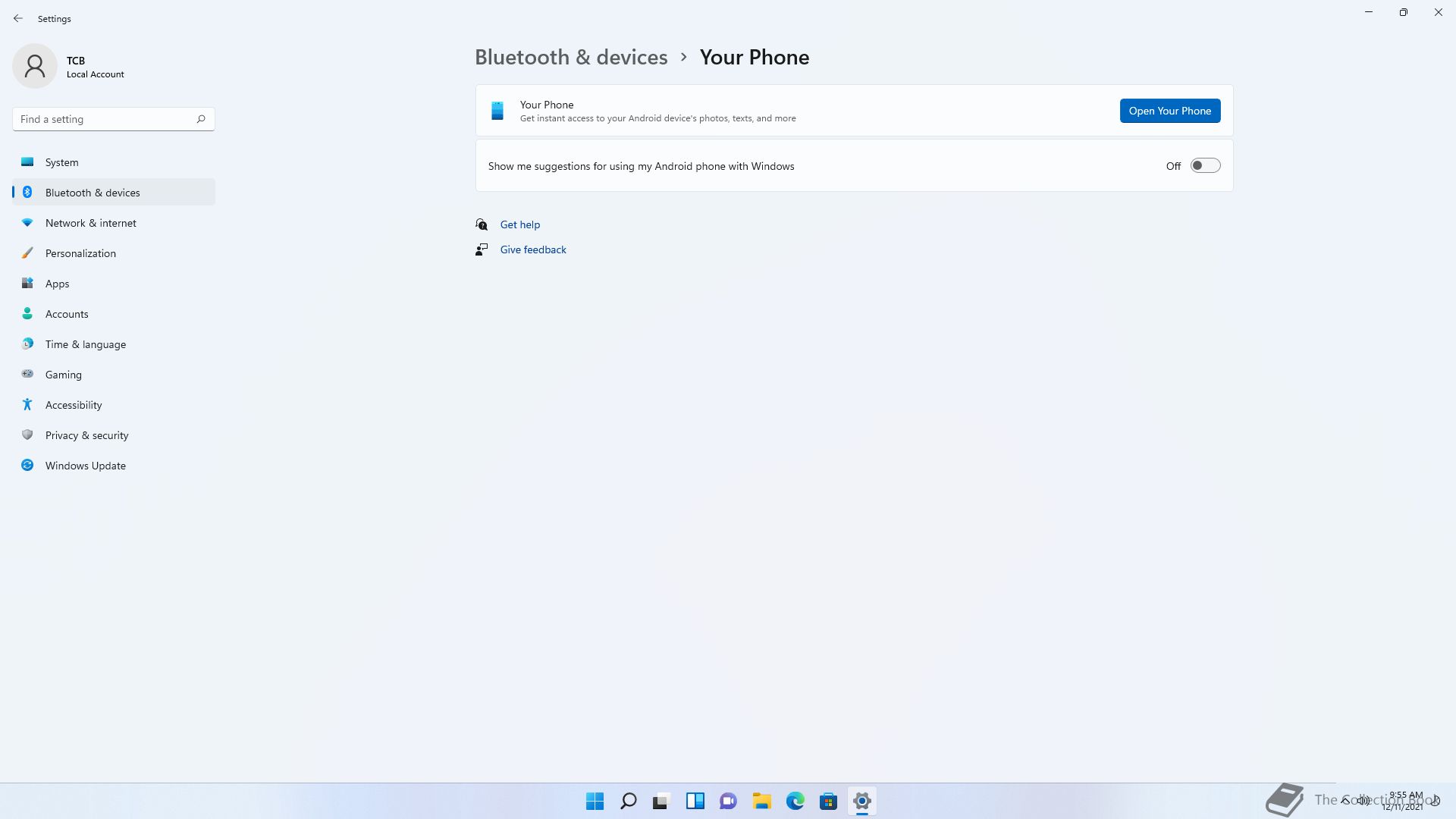Open Accounts settings
This screenshot has height=819, width=1456.
[x=114, y=314]
